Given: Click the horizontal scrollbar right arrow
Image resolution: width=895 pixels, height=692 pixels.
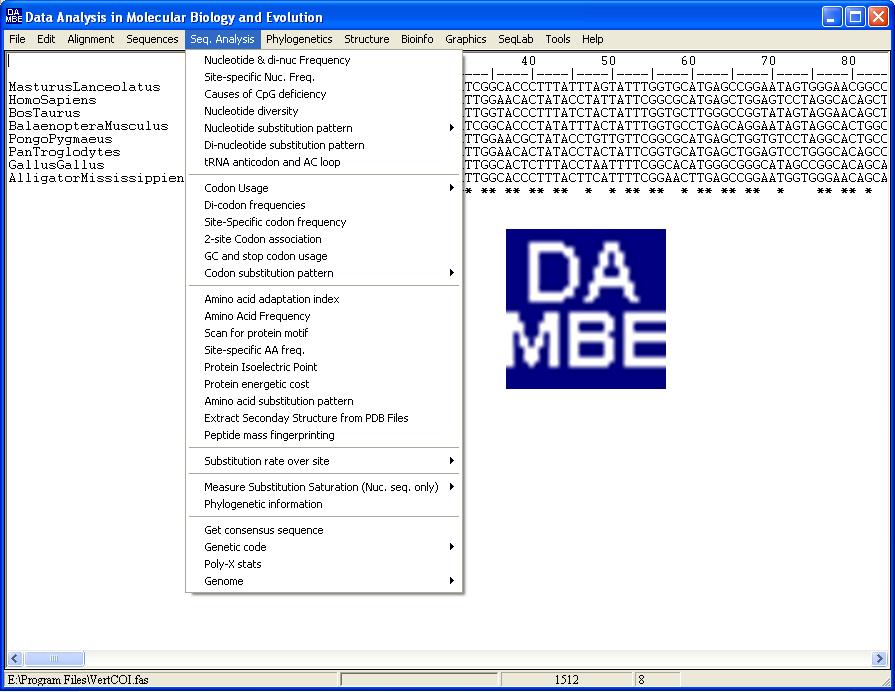Looking at the screenshot, I should point(879,659).
